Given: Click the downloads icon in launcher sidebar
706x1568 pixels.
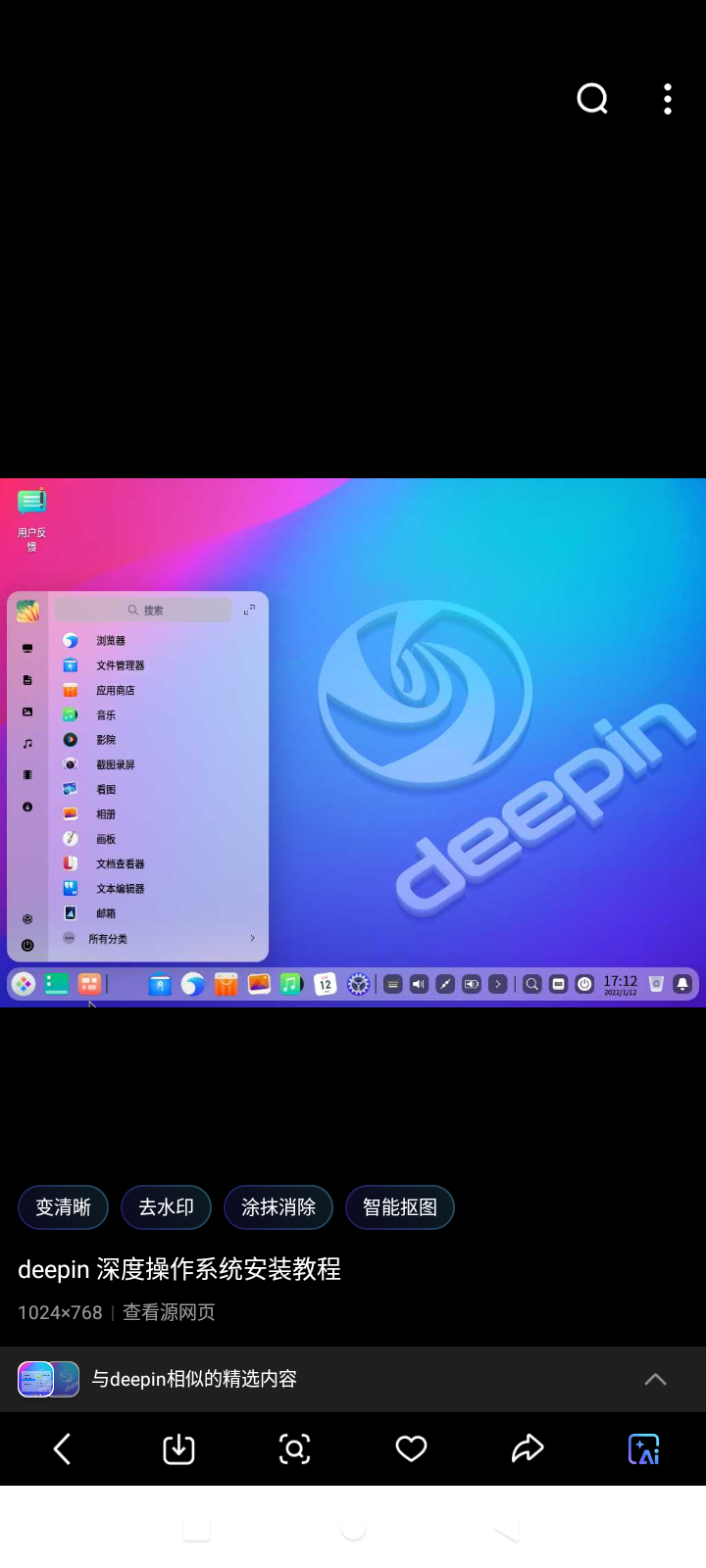Looking at the screenshot, I should coord(27,807).
